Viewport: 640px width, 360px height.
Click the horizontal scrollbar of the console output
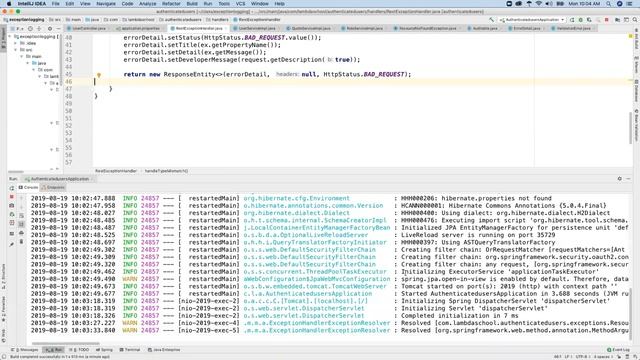65,343
